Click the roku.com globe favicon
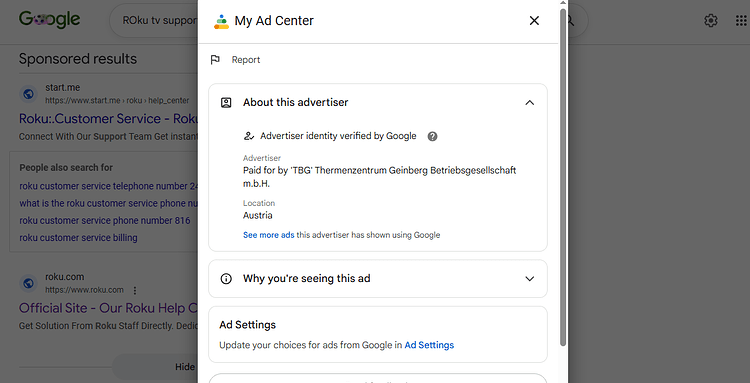The image size is (750, 383). [x=28, y=283]
